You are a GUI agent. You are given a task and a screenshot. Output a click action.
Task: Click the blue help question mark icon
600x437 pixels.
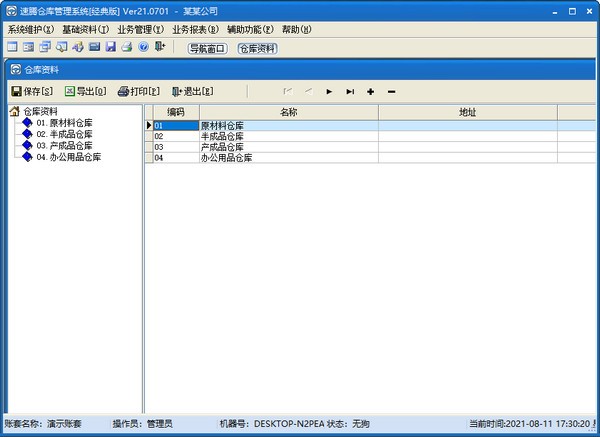click(x=144, y=47)
